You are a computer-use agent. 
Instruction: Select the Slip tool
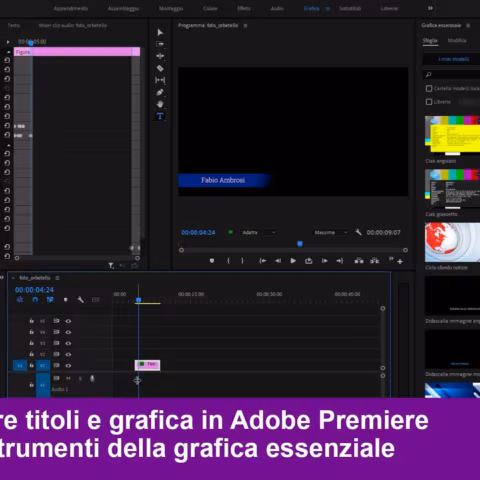(x=160, y=80)
